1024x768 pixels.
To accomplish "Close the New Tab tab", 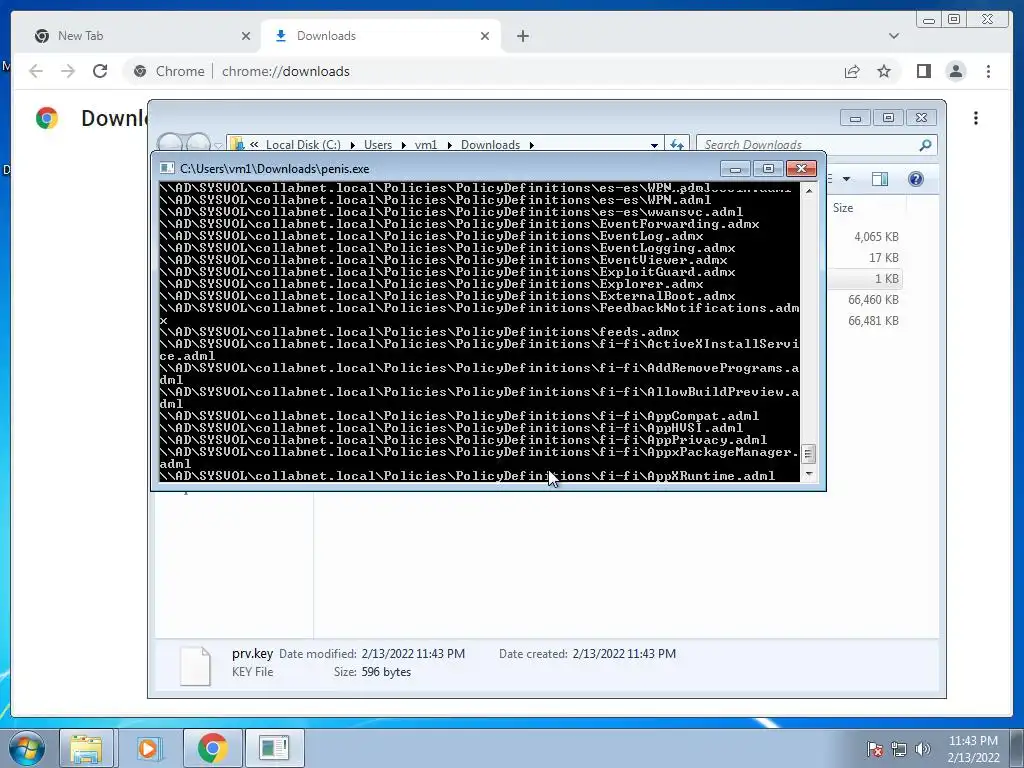I will click(x=246, y=36).
